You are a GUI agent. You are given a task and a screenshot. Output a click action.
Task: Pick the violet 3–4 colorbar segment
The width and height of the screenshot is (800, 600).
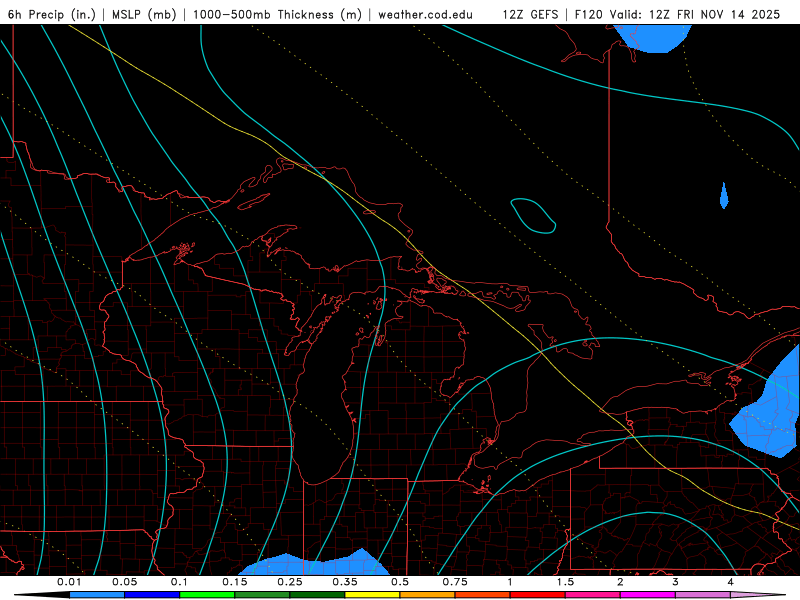pos(703,595)
